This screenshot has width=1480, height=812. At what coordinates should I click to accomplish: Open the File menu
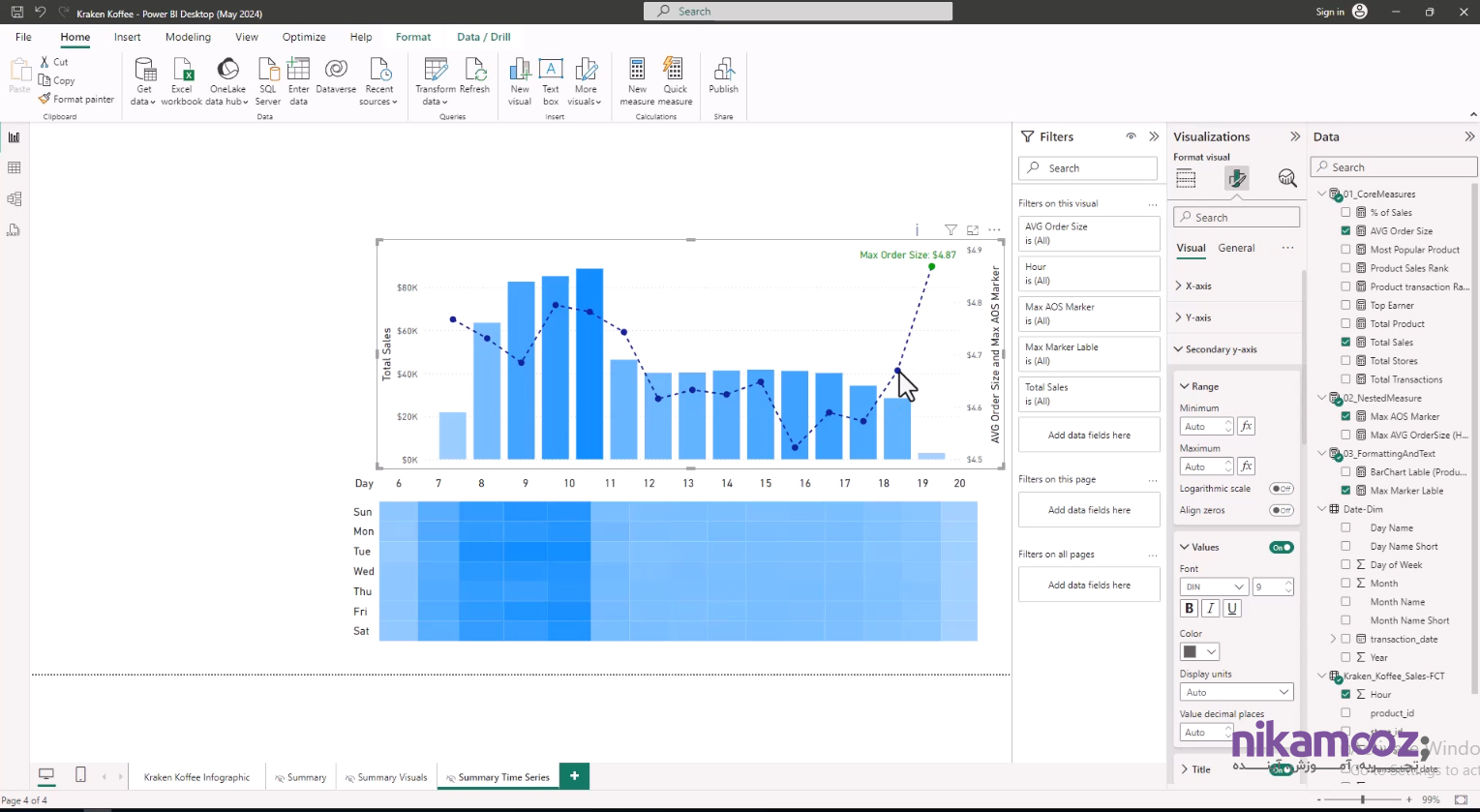click(23, 37)
